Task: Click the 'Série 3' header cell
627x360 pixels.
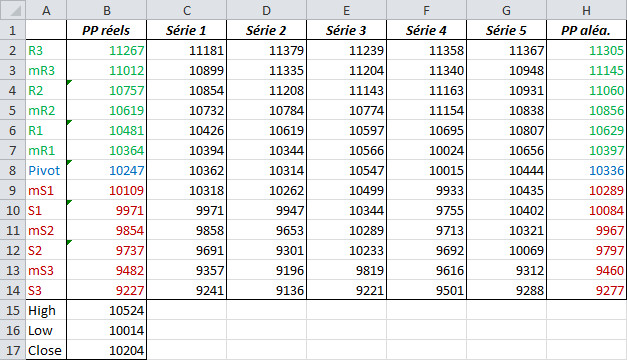Action: coord(346,30)
